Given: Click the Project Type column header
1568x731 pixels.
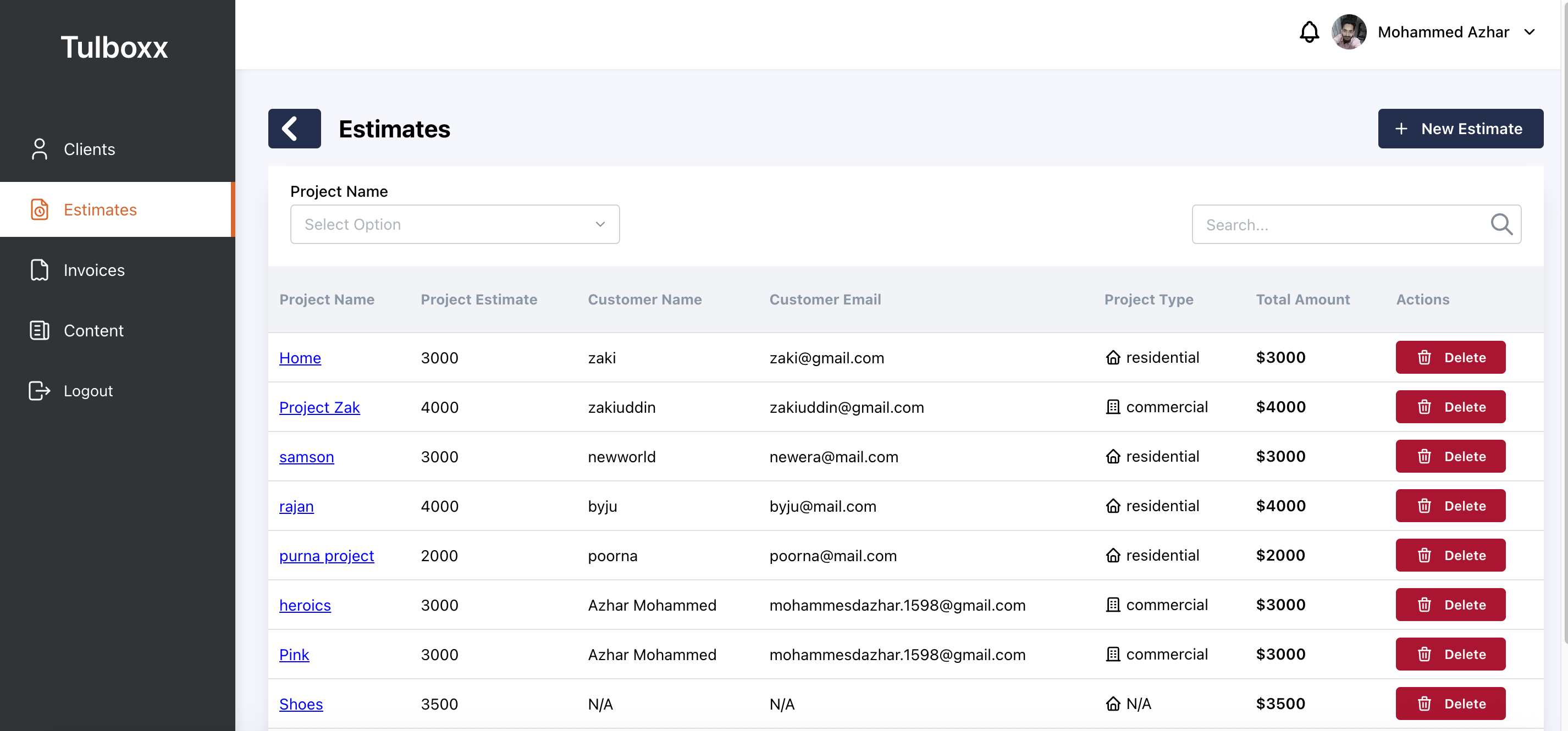Looking at the screenshot, I should (x=1149, y=300).
